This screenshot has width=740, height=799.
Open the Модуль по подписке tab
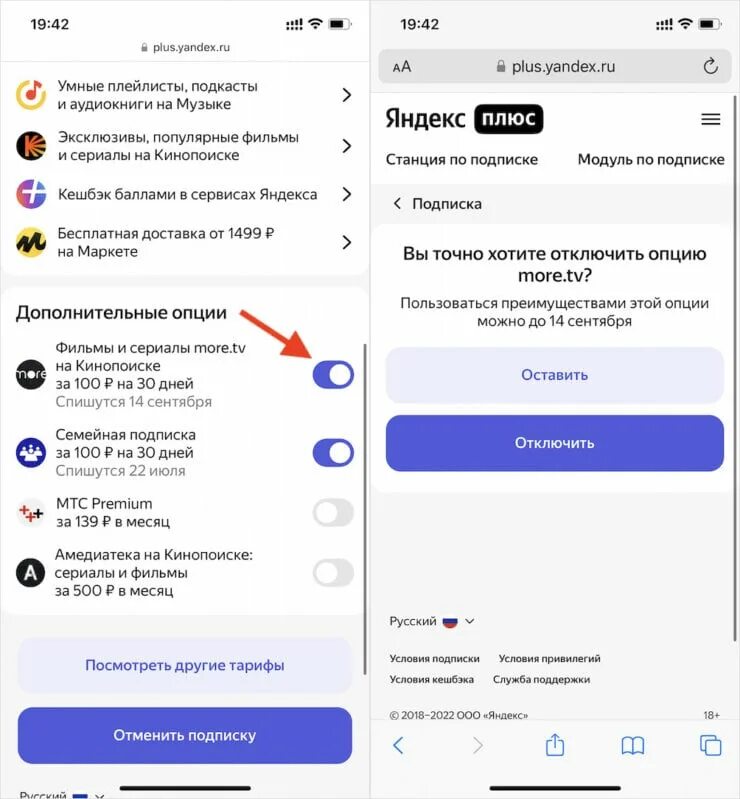pos(651,159)
